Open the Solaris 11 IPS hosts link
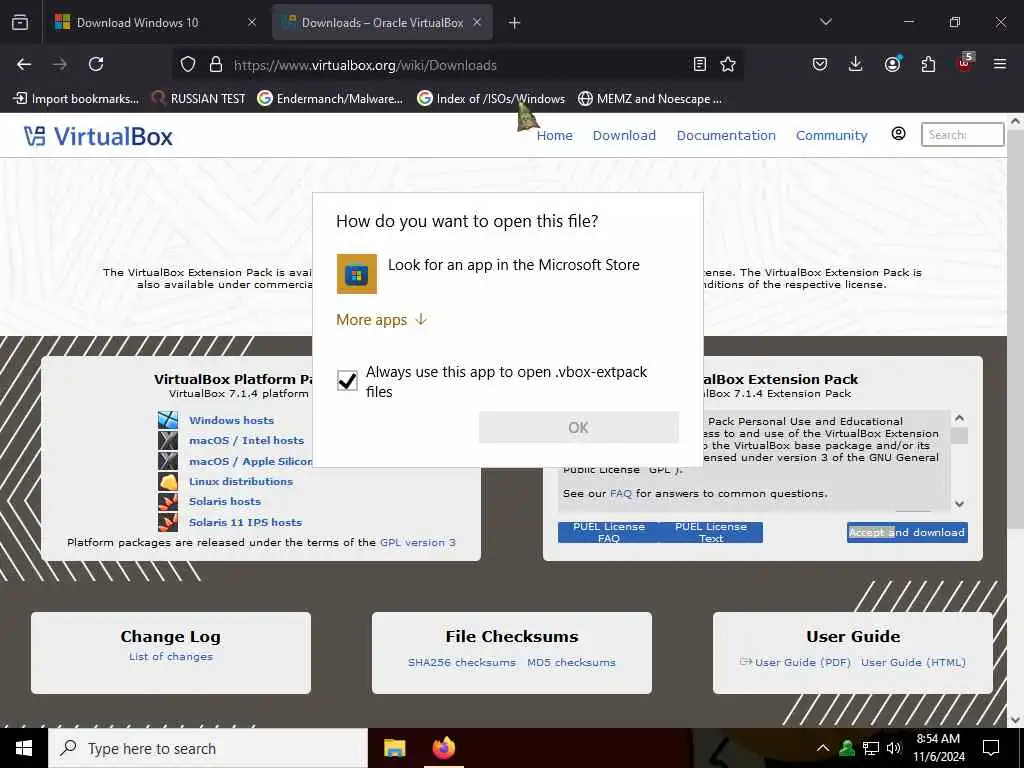1024x768 pixels. pos(245,522)
